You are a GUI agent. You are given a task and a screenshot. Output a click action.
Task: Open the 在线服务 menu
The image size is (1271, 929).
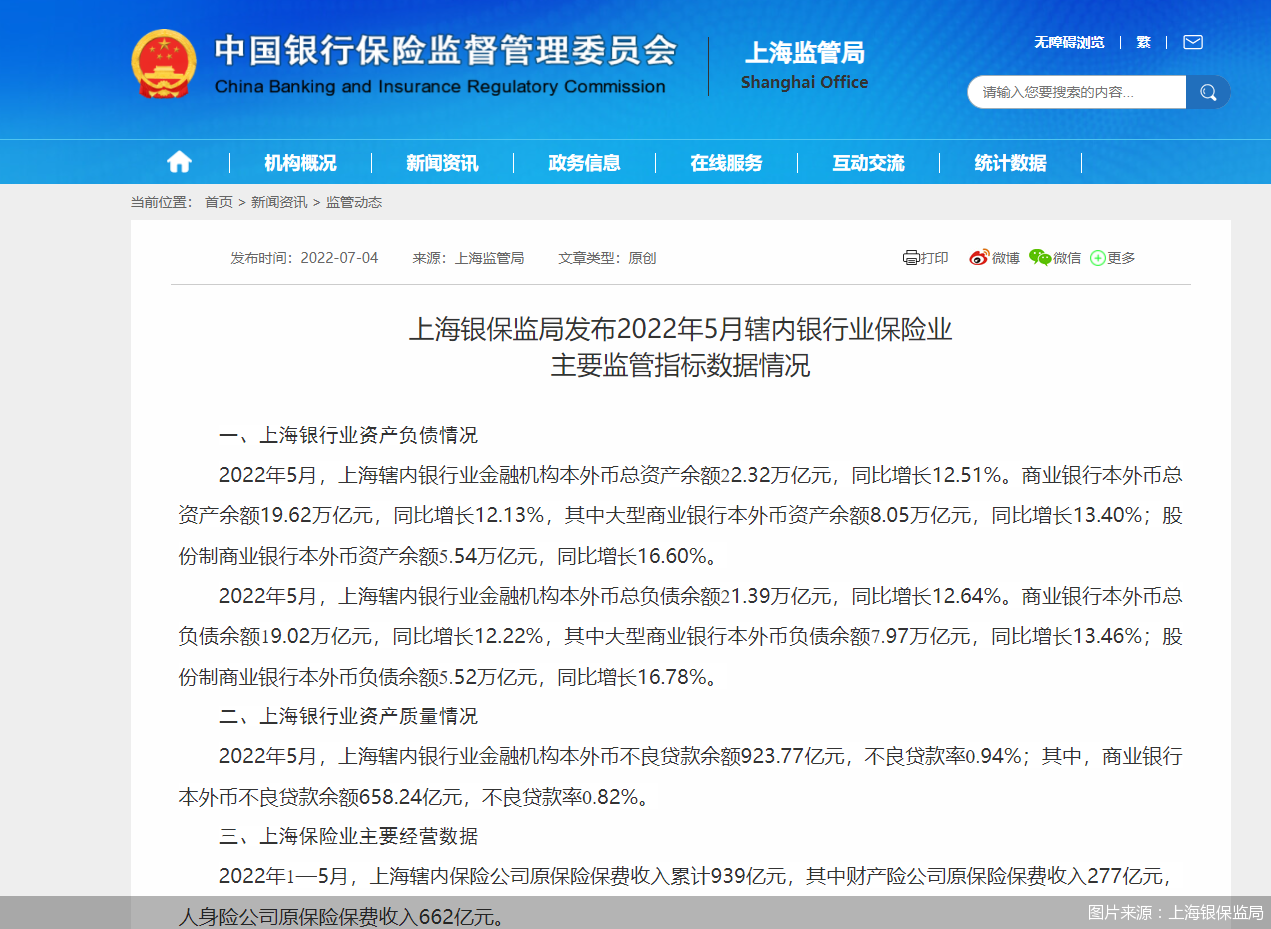[726, 161]
